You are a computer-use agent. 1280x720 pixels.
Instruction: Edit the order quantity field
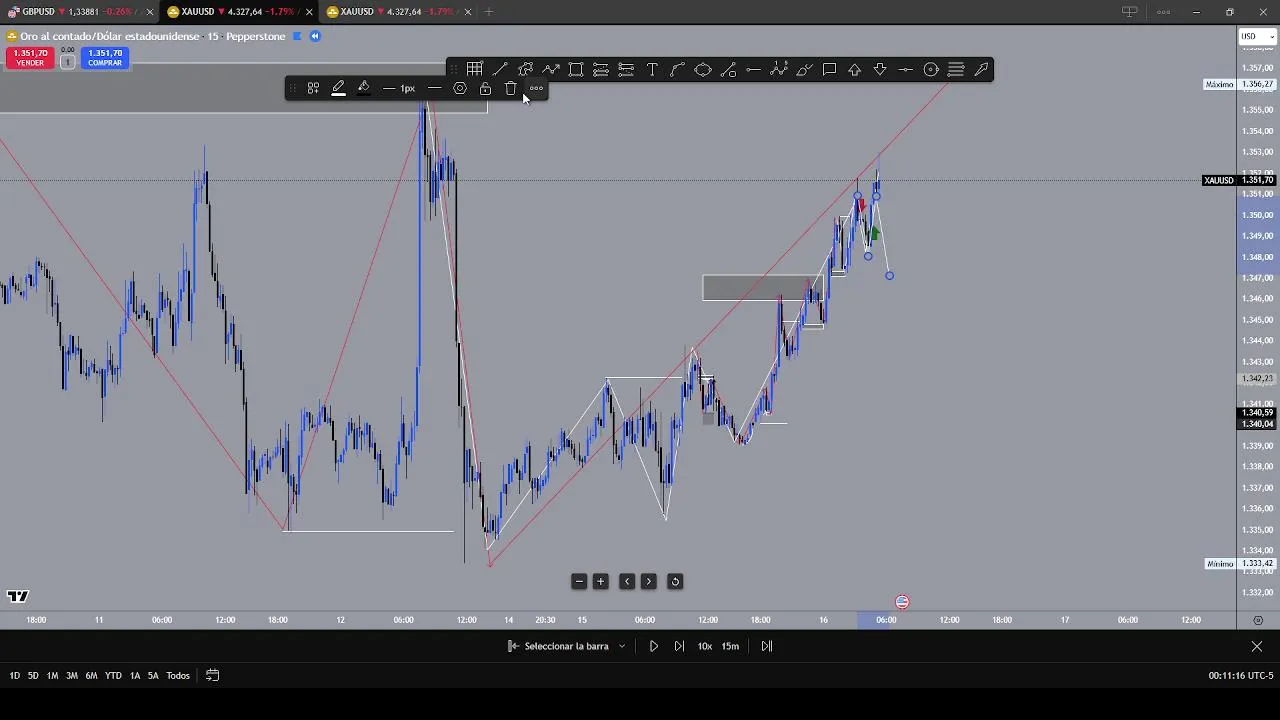(x=67, y=62)
